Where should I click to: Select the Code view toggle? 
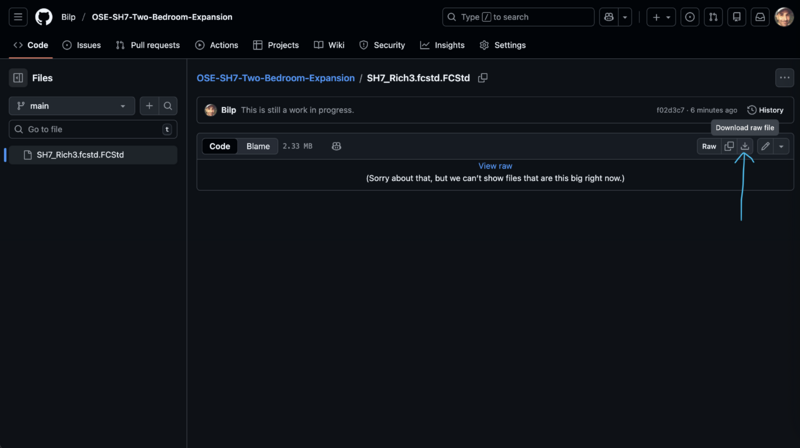(x=220, y=146)
